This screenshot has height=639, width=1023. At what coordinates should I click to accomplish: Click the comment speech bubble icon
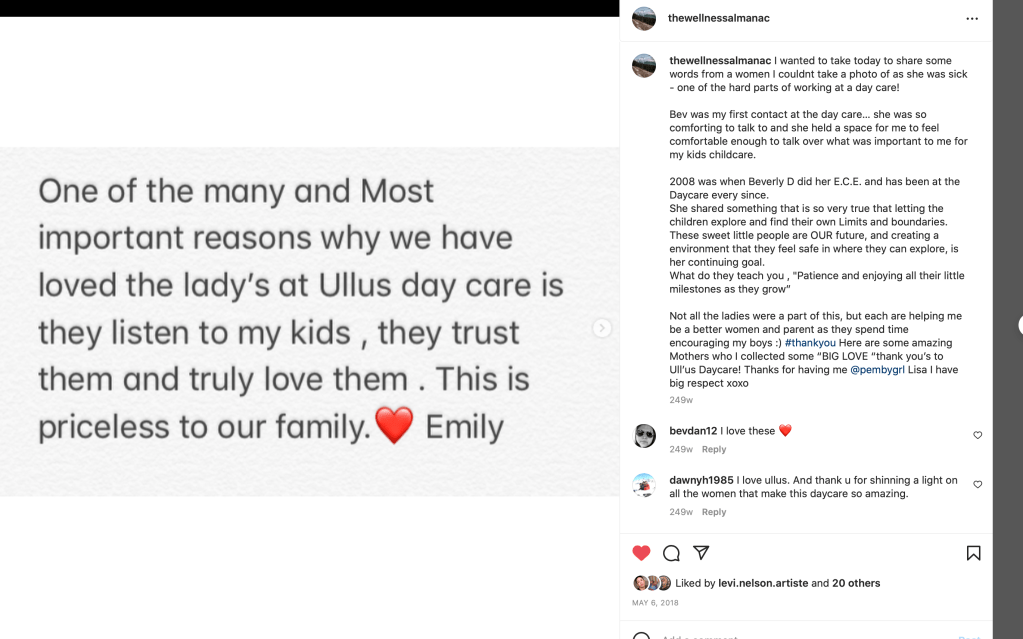[x=672, y=553]
